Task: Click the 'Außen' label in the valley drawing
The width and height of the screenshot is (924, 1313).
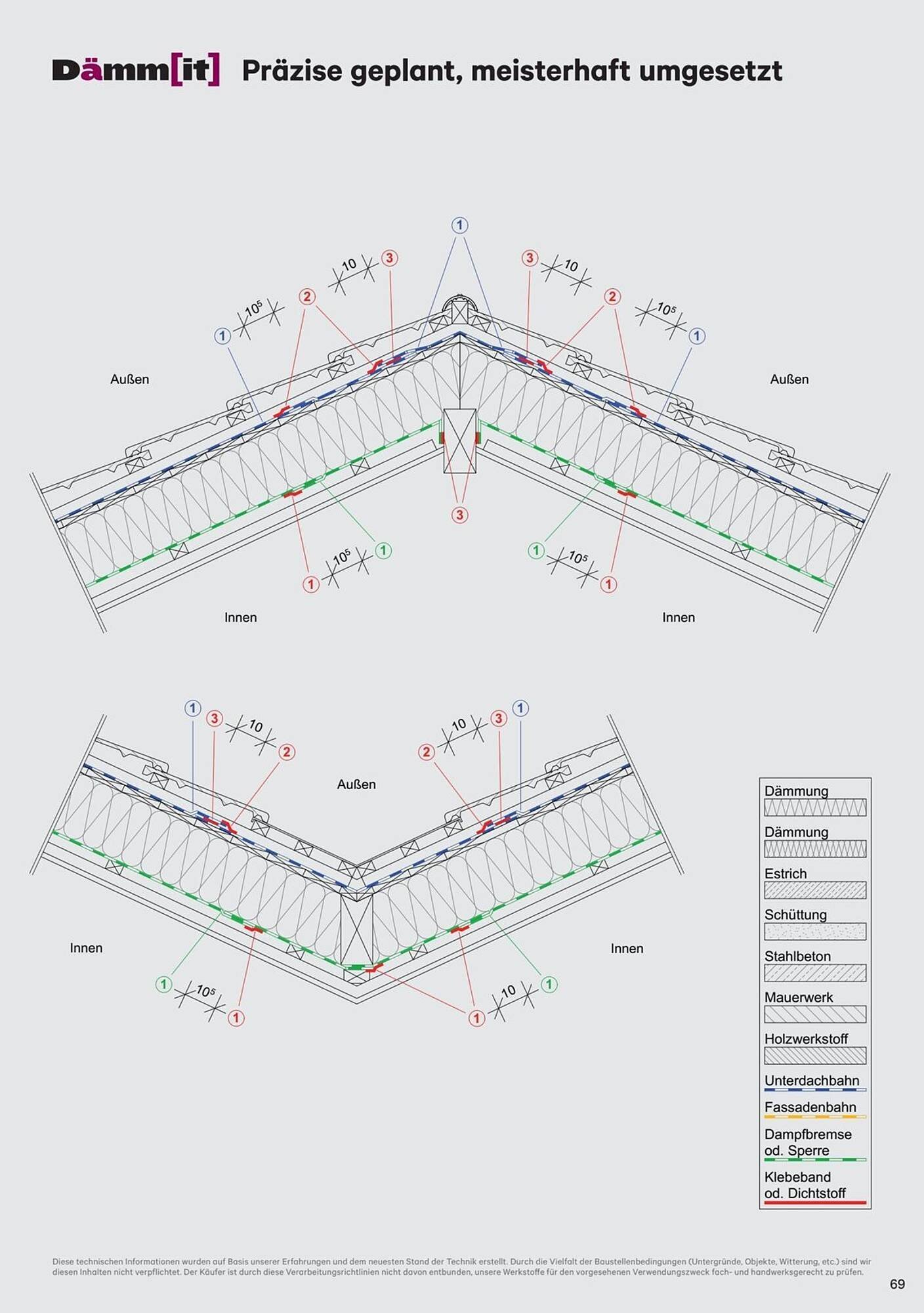Action: click(x=356, y=785)
